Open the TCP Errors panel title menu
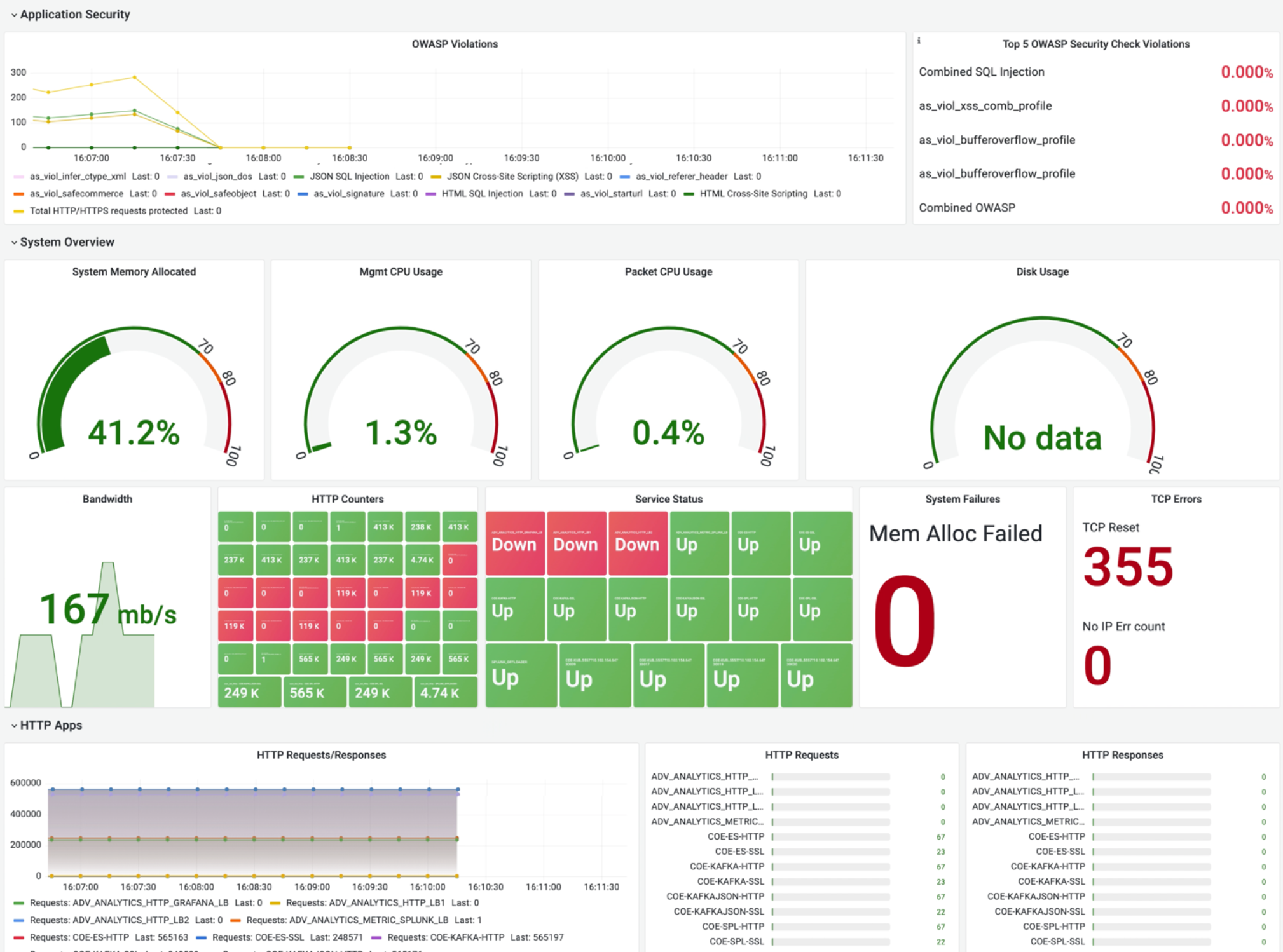The height and width of the screenshot is (952, 1283). (1176, 499)
